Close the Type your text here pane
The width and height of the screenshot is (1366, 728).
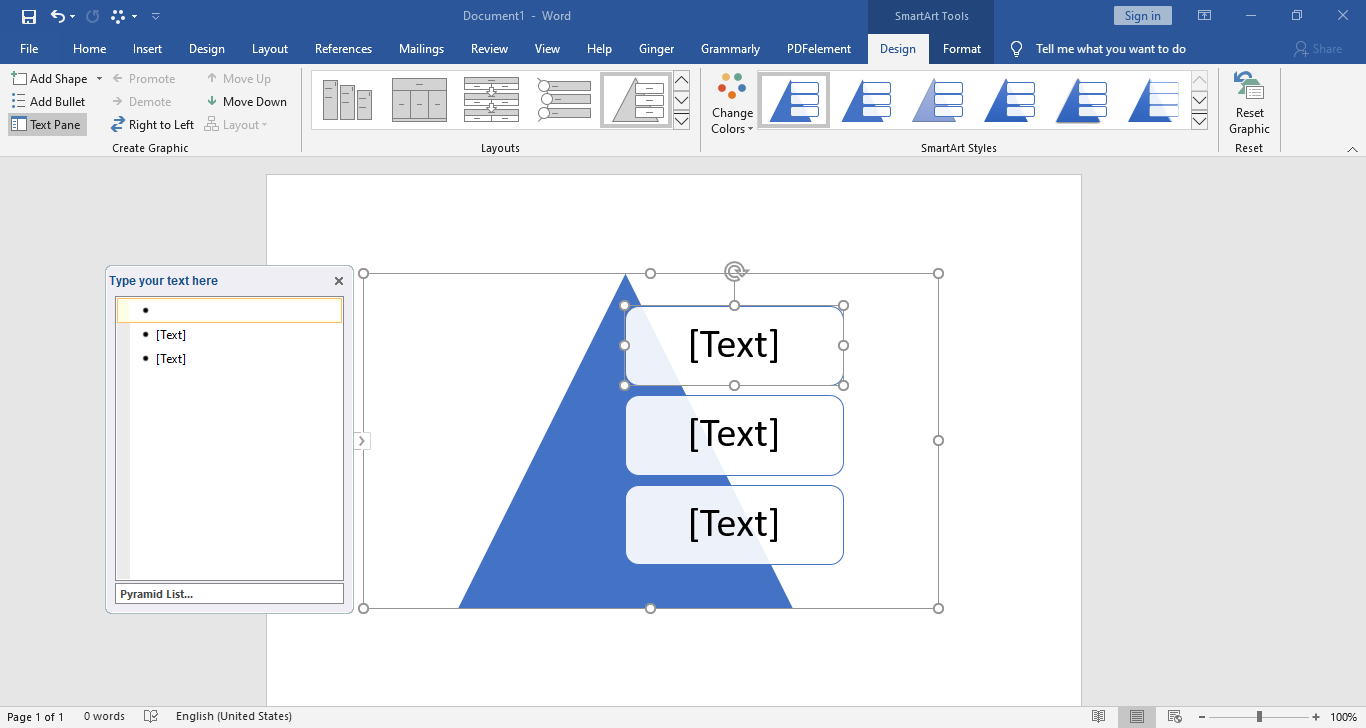(x=338, y=281)
